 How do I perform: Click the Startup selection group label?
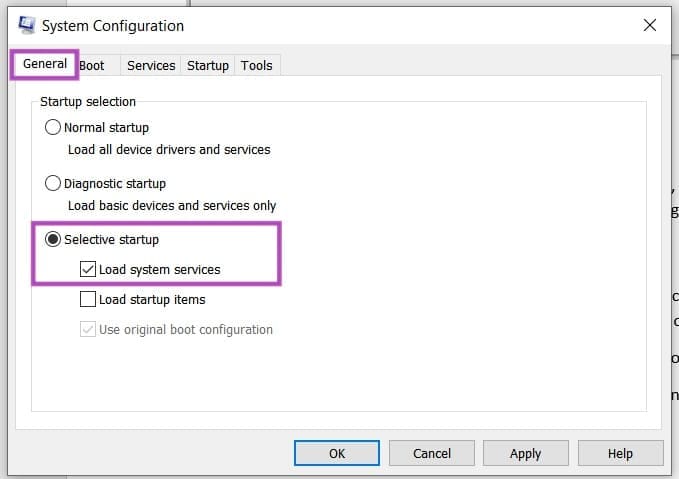88,102
